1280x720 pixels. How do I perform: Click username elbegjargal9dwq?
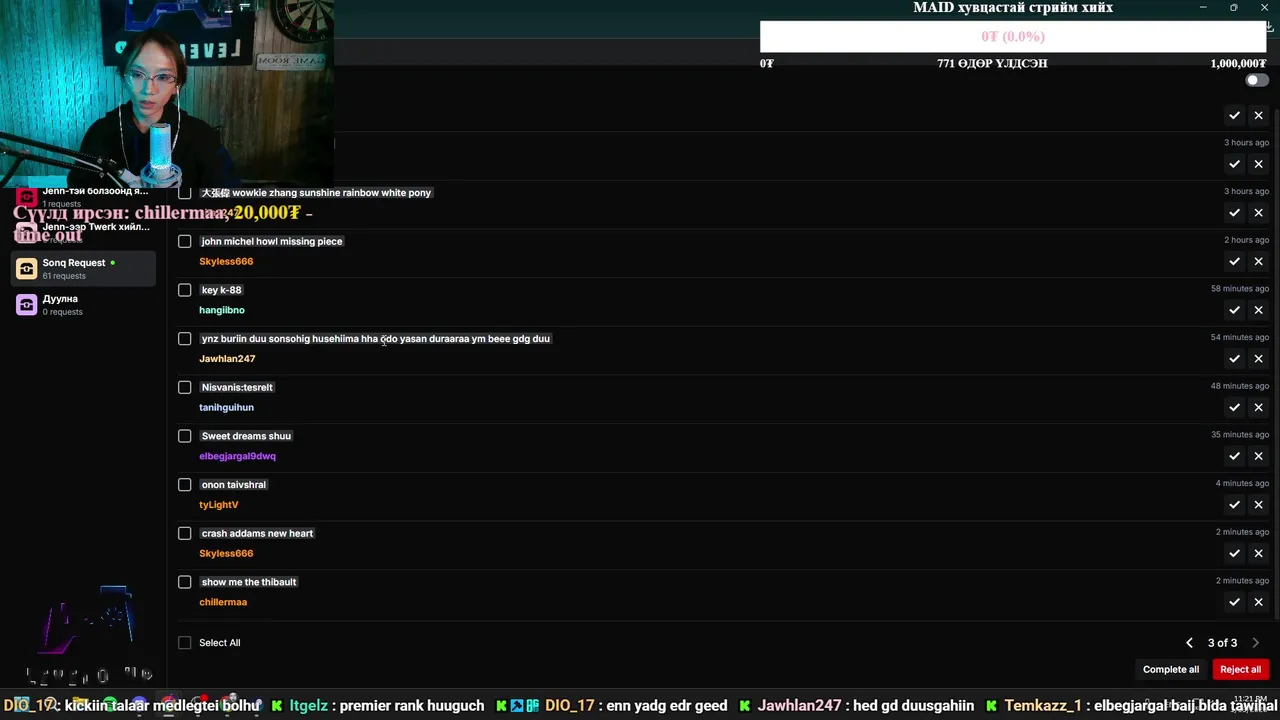click(237, 456)
